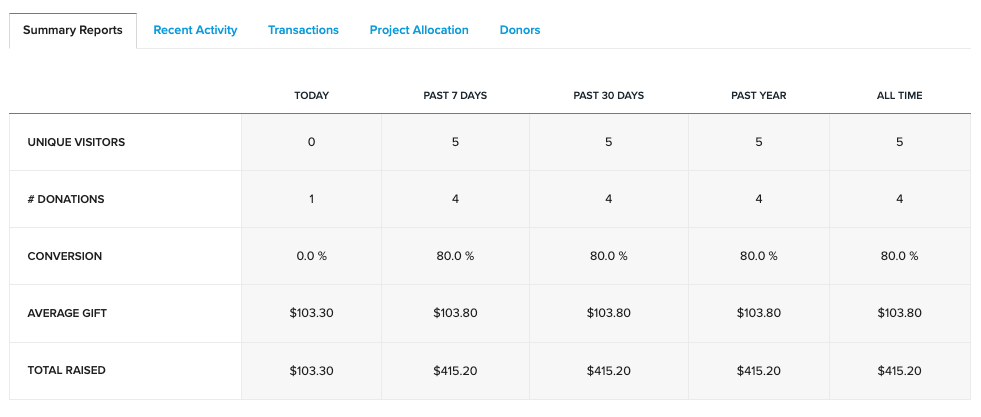
Task: Select the All Time column header
Action: click(x=899, y=96)
